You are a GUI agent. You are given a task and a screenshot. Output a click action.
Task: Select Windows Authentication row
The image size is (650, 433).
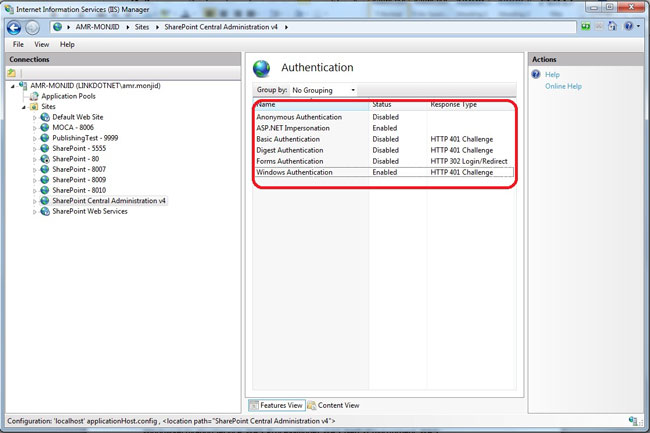384,172
